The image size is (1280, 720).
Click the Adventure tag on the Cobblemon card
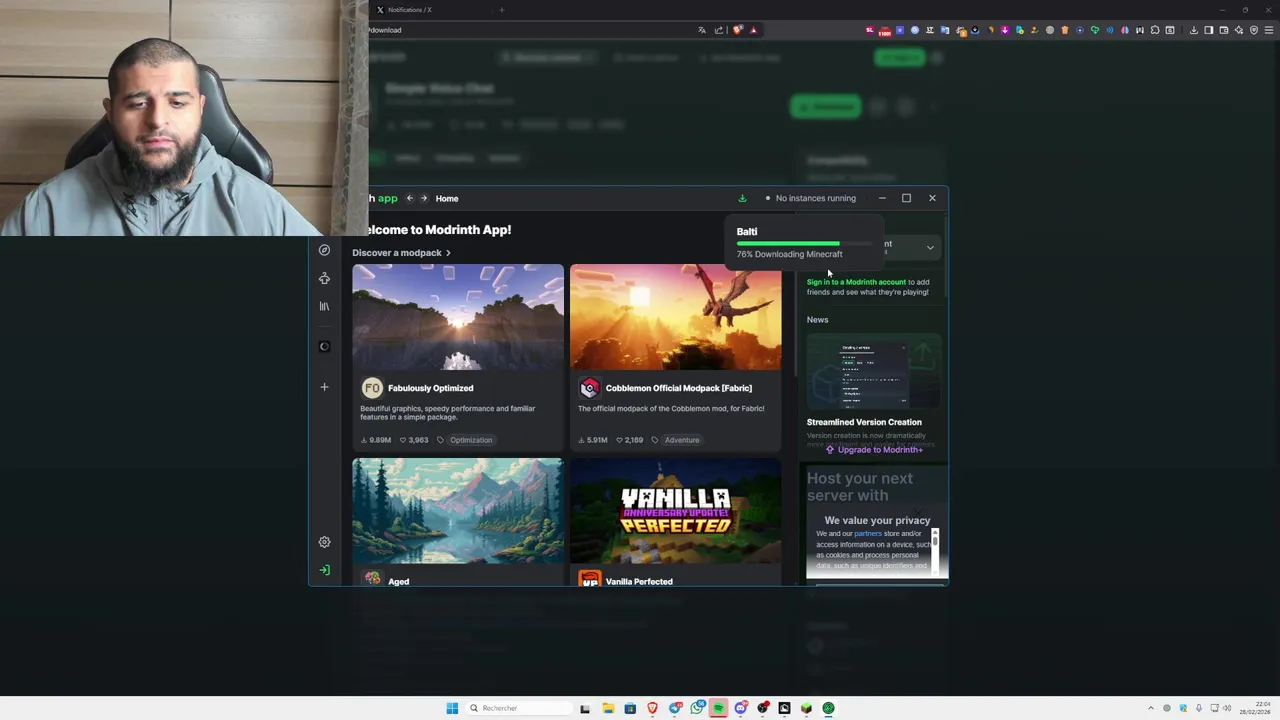point(682,440)
